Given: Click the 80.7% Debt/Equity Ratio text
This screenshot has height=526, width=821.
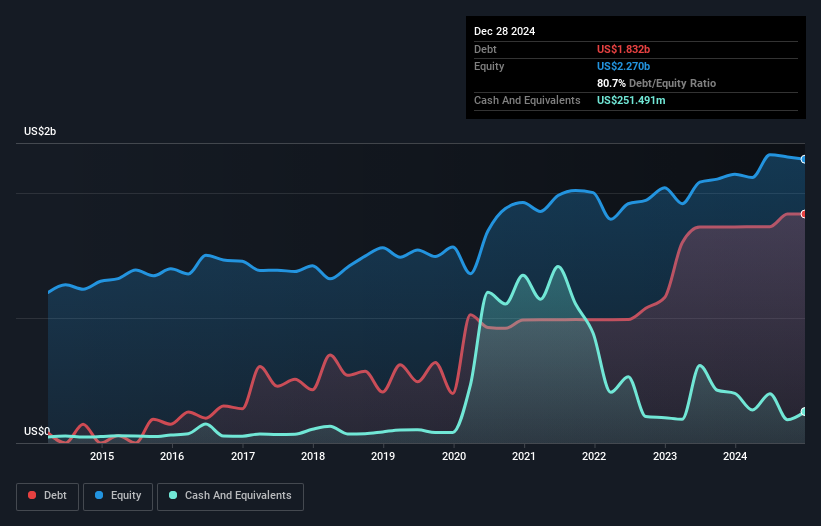Looking at the screenshot, I should 656,83.
